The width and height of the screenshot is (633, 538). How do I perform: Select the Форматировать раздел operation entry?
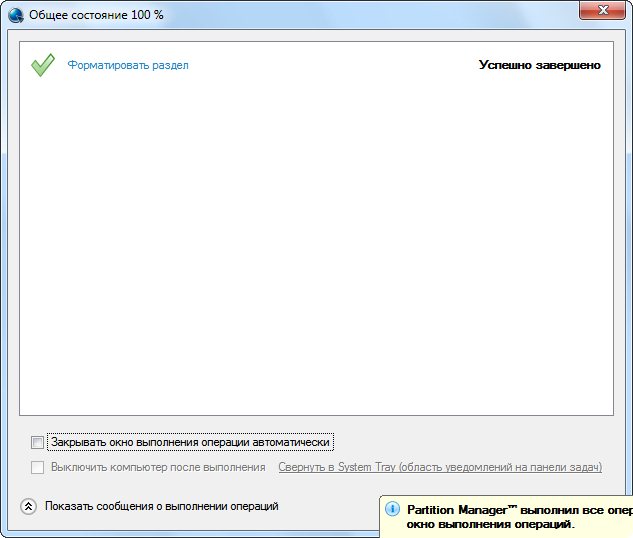pos(128,65)
